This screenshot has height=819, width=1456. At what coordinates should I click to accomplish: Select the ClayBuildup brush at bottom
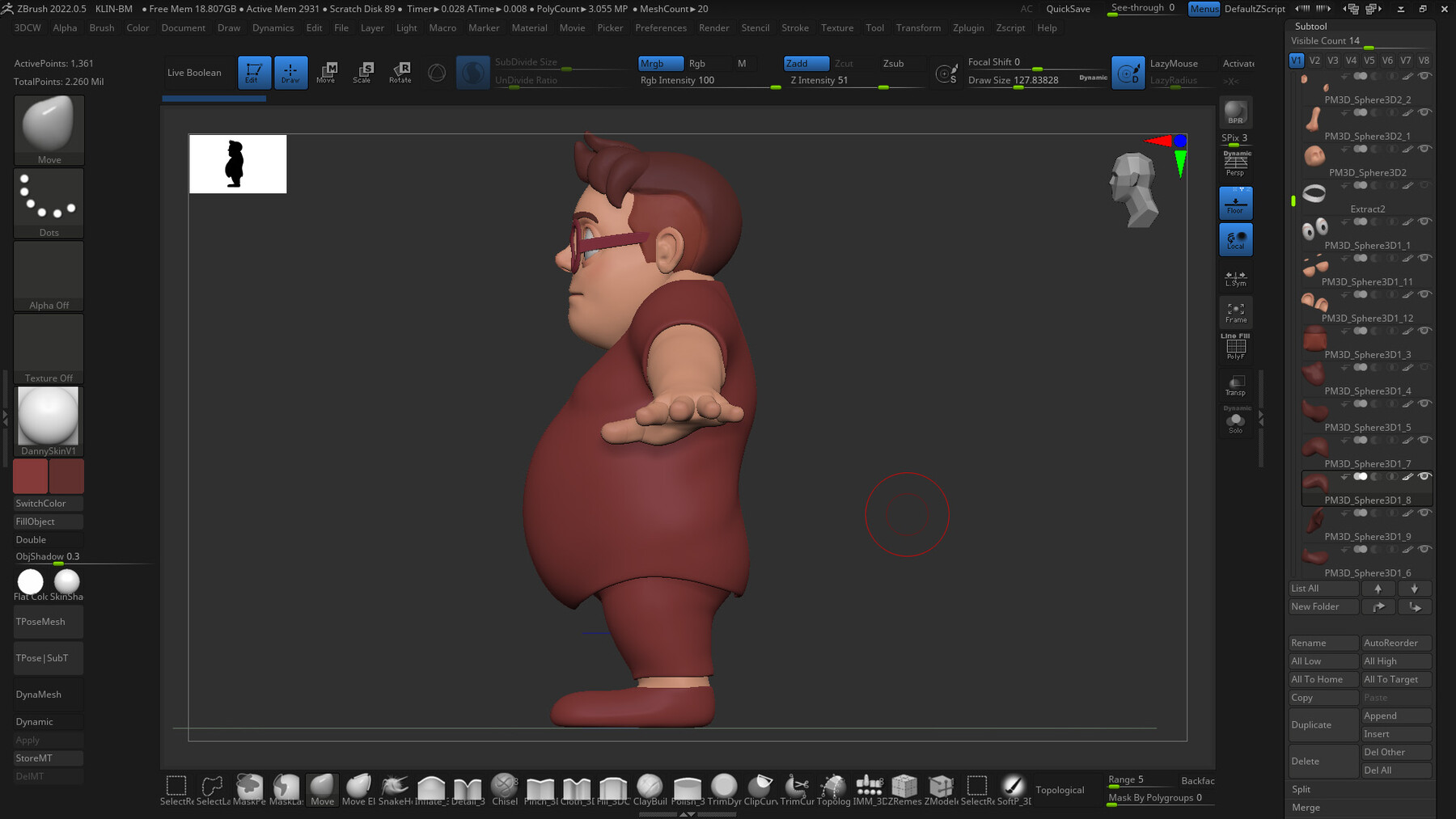(650, 790)
